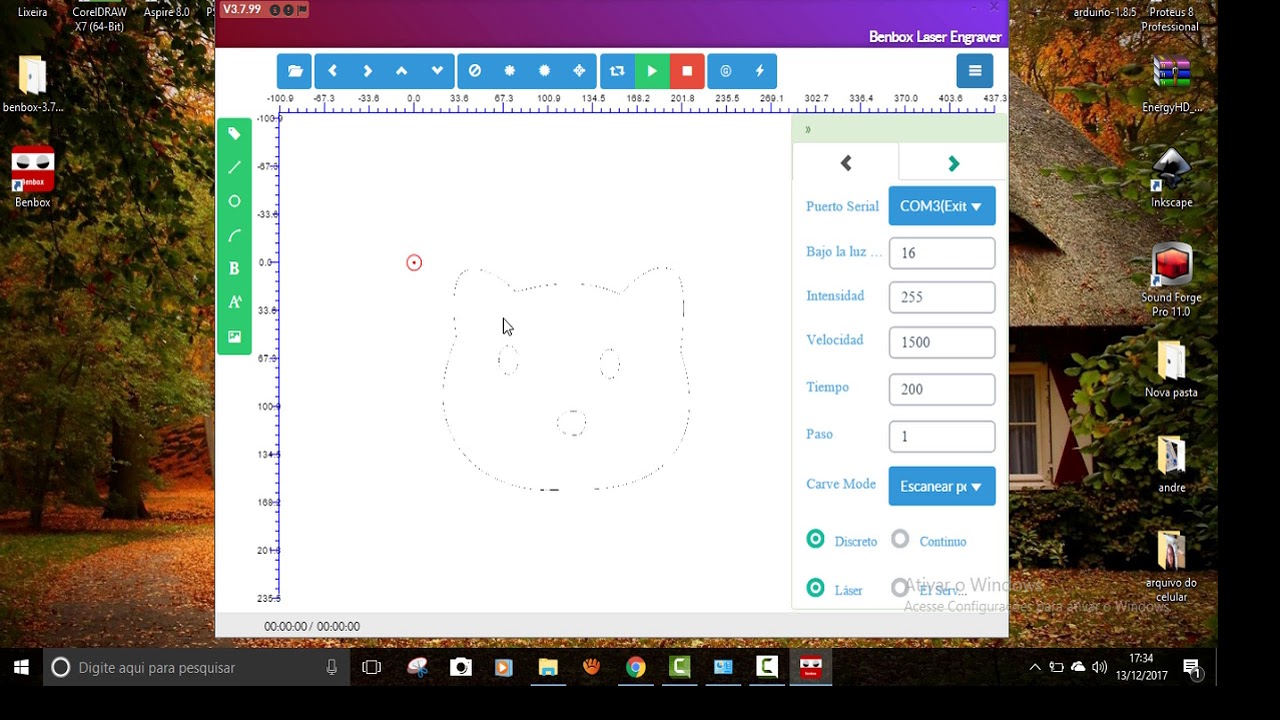Go to next settings page with green arrow
Viewport: 1280px width, 720px height.
[x=953, y=163]
